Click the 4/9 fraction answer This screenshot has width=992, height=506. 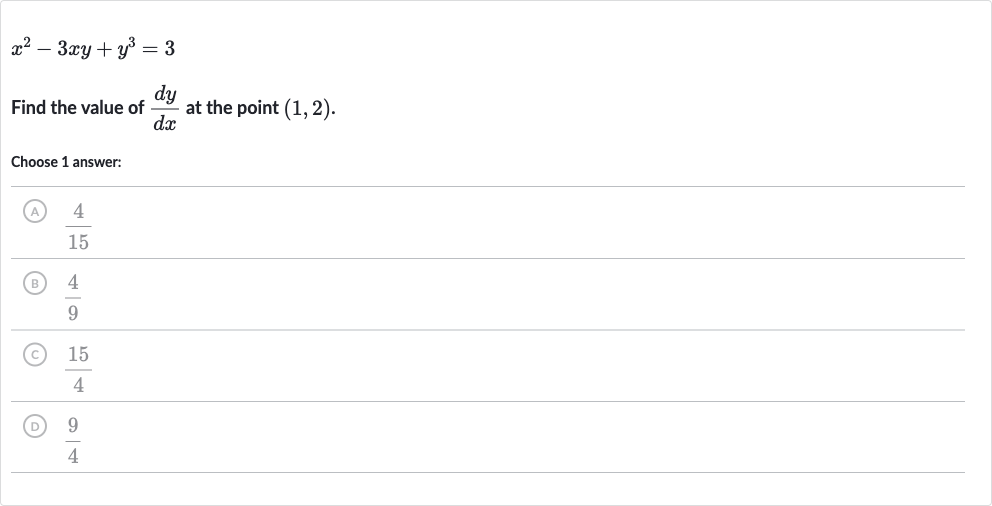(73, 297)
